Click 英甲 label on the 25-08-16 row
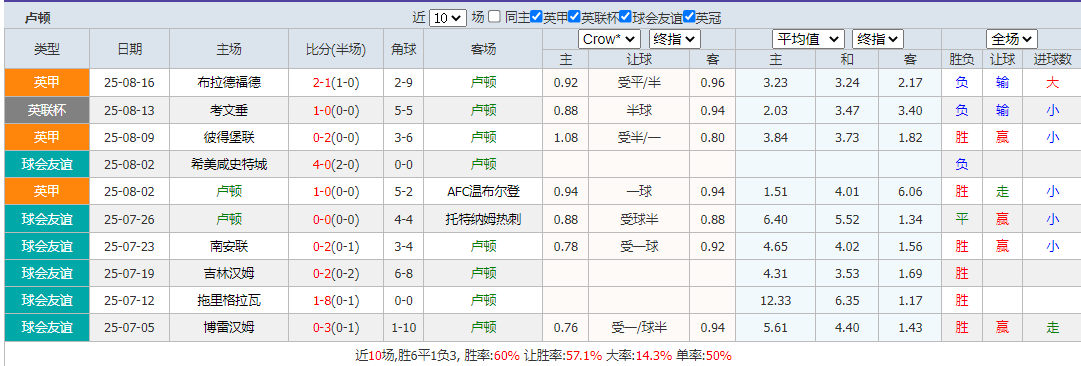1081x366 pixels. coord(47,83)
